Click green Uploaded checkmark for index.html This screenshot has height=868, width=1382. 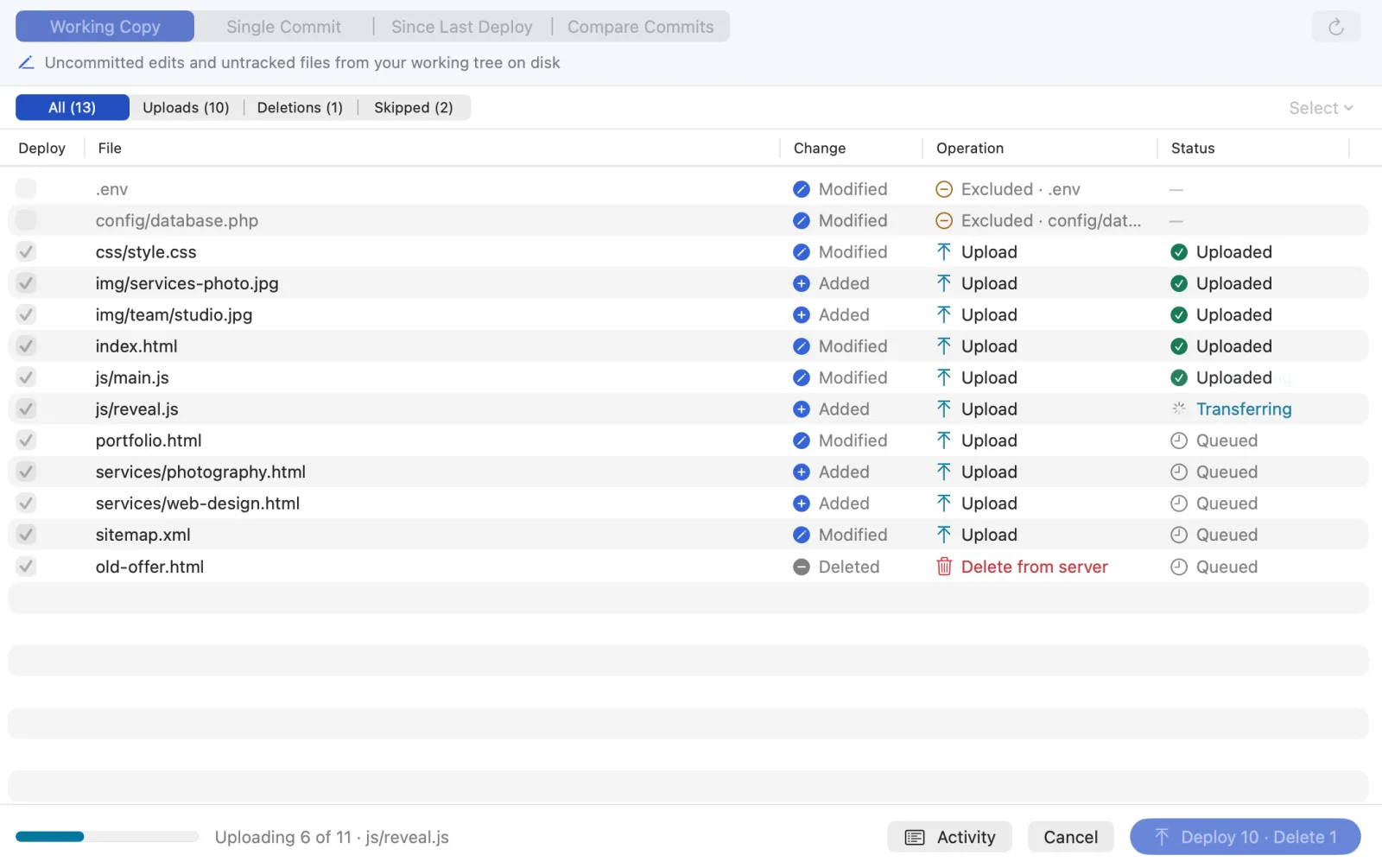(x=1179, y=346)
